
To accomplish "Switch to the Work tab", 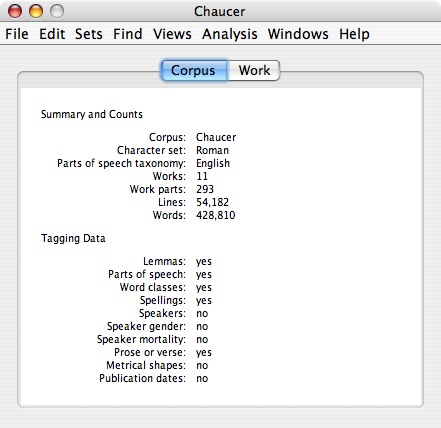I will [254, 70].
